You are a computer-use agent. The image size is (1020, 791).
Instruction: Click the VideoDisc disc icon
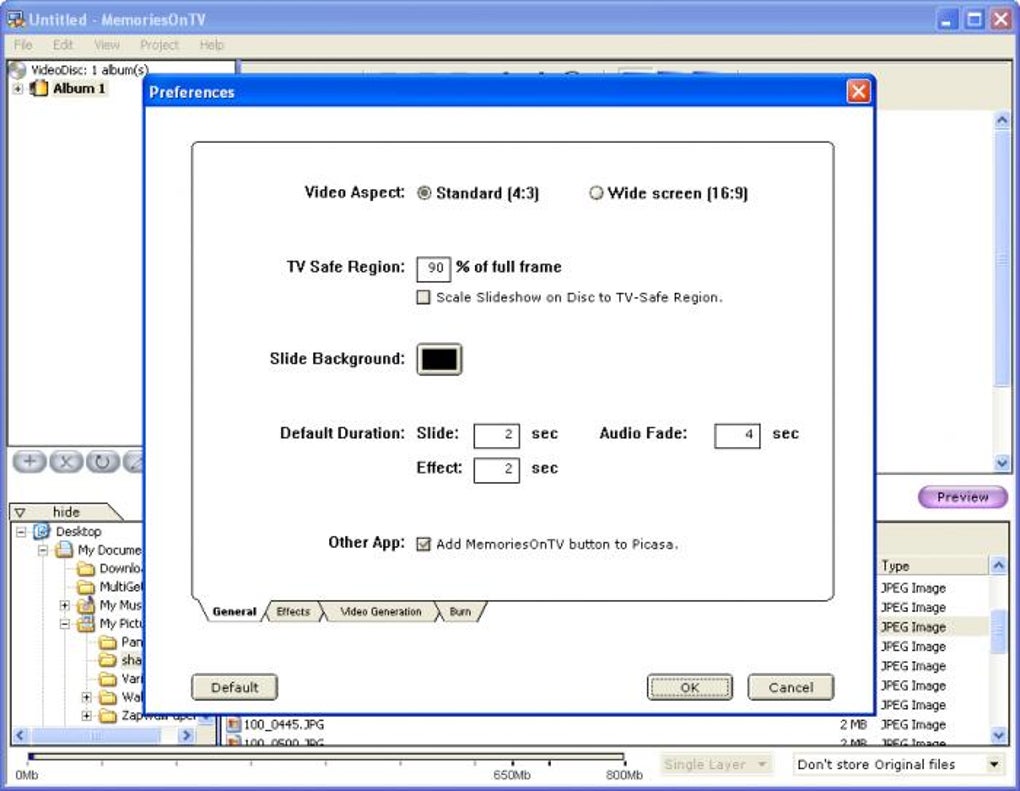(18, 70)
